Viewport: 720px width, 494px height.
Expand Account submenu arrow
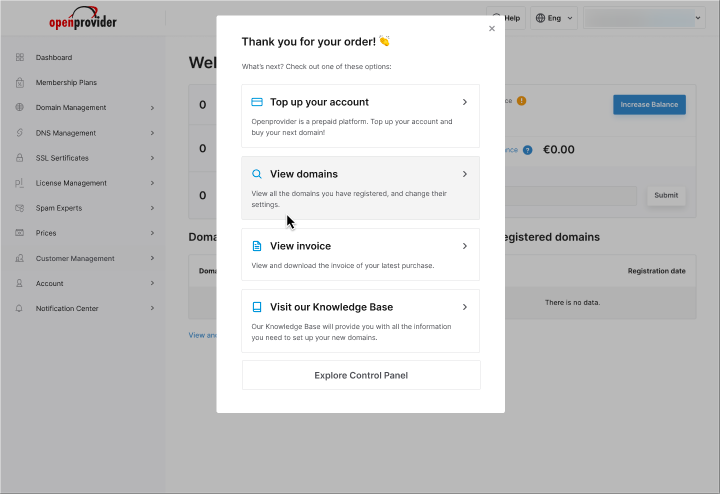(152, 283)
